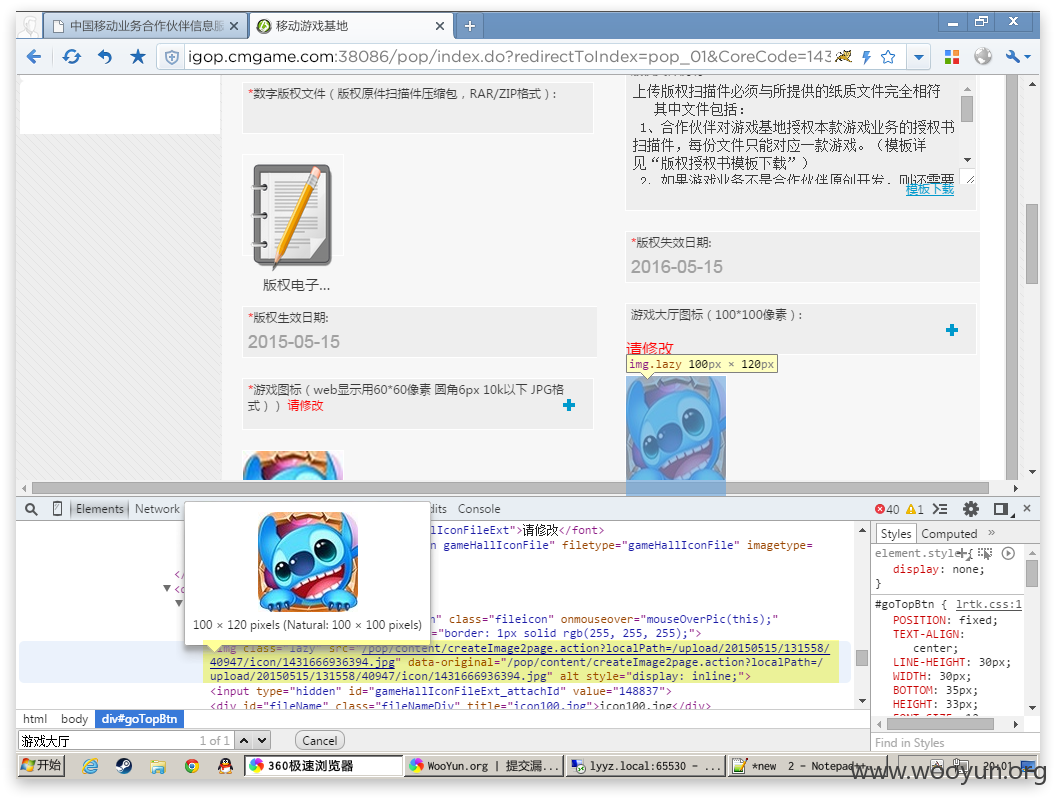The image size is (1056, 800).
Task: Click the Cancel search button
Action: [x=319, y=741]
